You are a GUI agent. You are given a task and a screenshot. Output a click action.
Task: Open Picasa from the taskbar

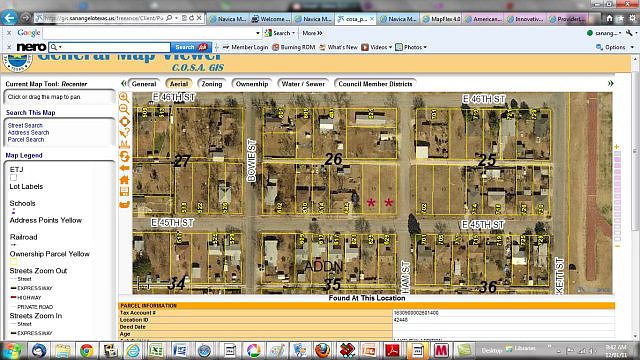click(x=253, y=351)
